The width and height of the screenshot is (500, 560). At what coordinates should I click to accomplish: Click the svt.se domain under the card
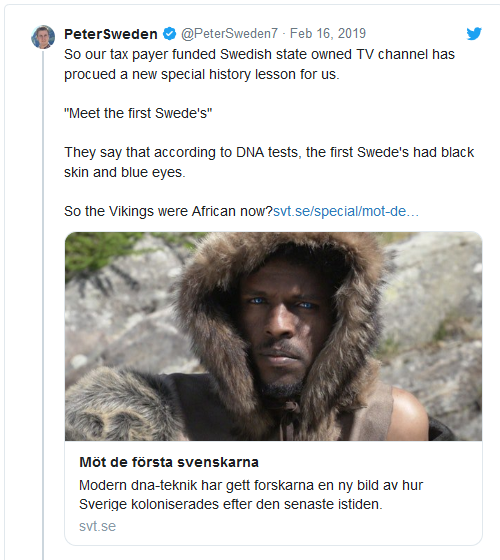[x=98, y=526]
